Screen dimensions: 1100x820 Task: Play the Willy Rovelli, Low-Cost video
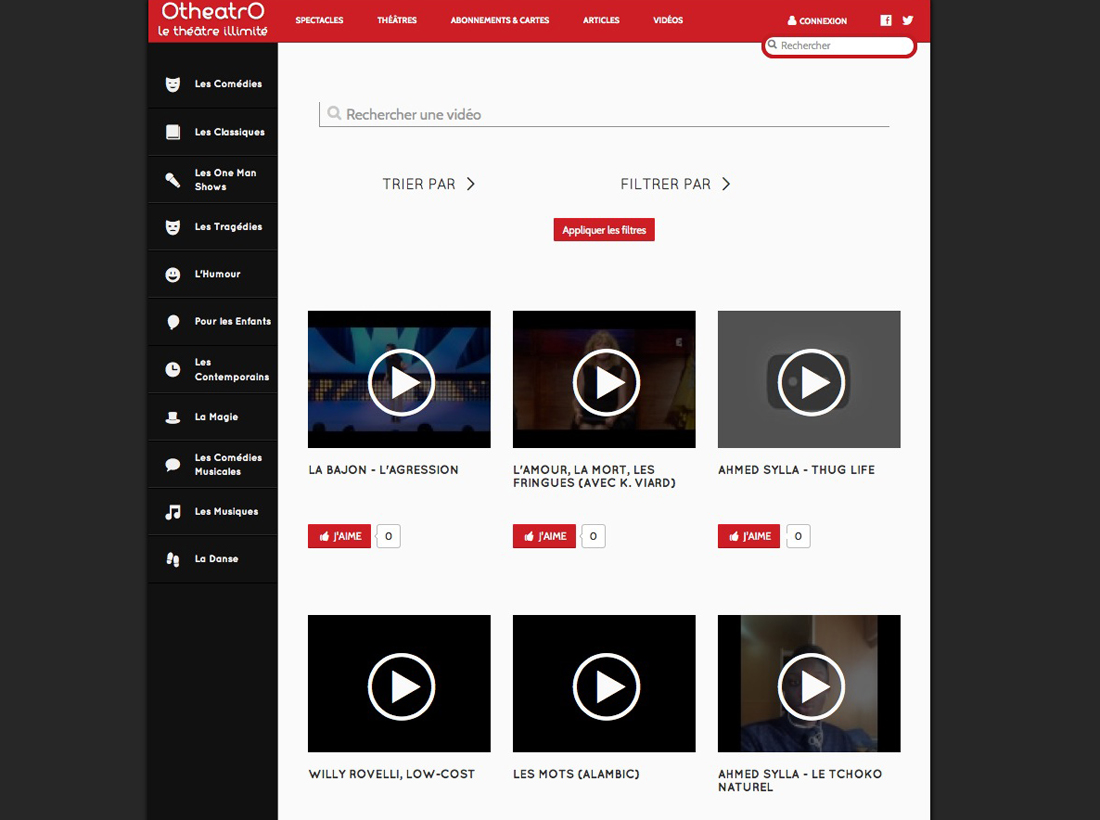tap(400, 686)
